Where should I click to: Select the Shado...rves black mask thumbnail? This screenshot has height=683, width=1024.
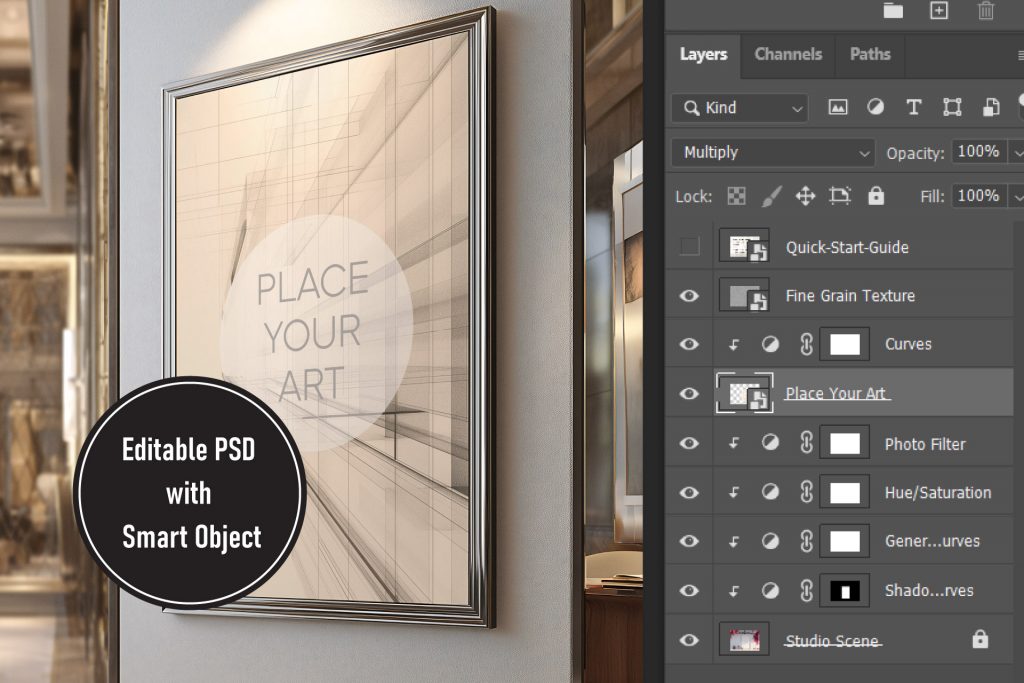(x=844, y=590)
